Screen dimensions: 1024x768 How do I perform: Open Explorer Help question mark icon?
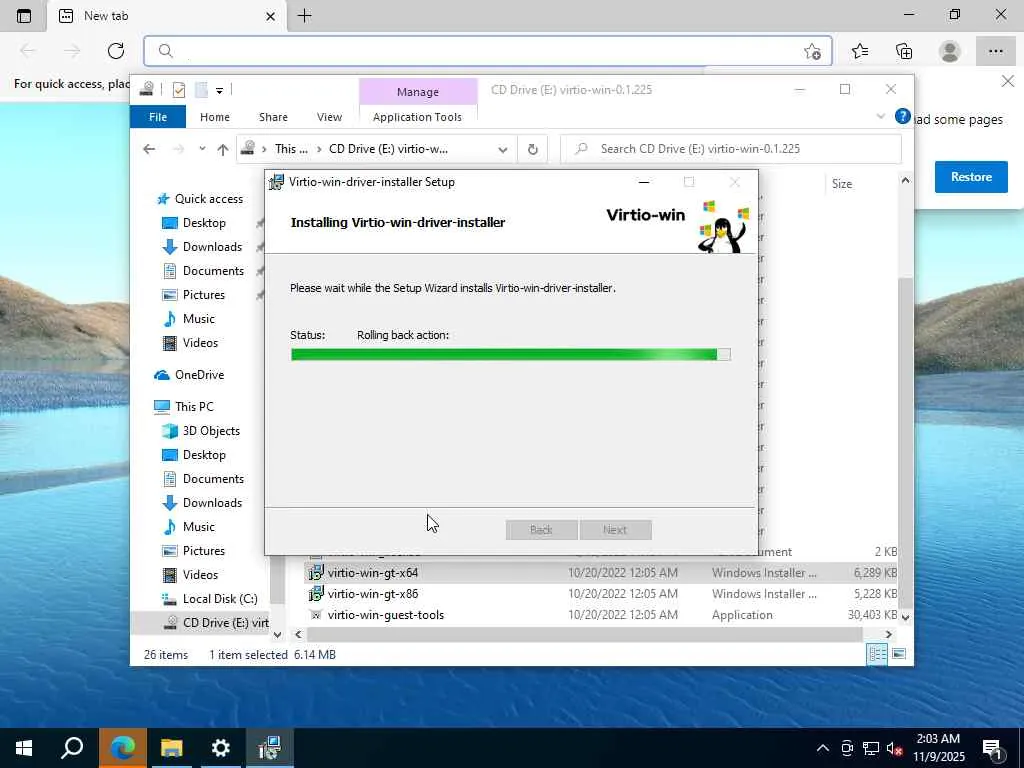click(903, 116)
